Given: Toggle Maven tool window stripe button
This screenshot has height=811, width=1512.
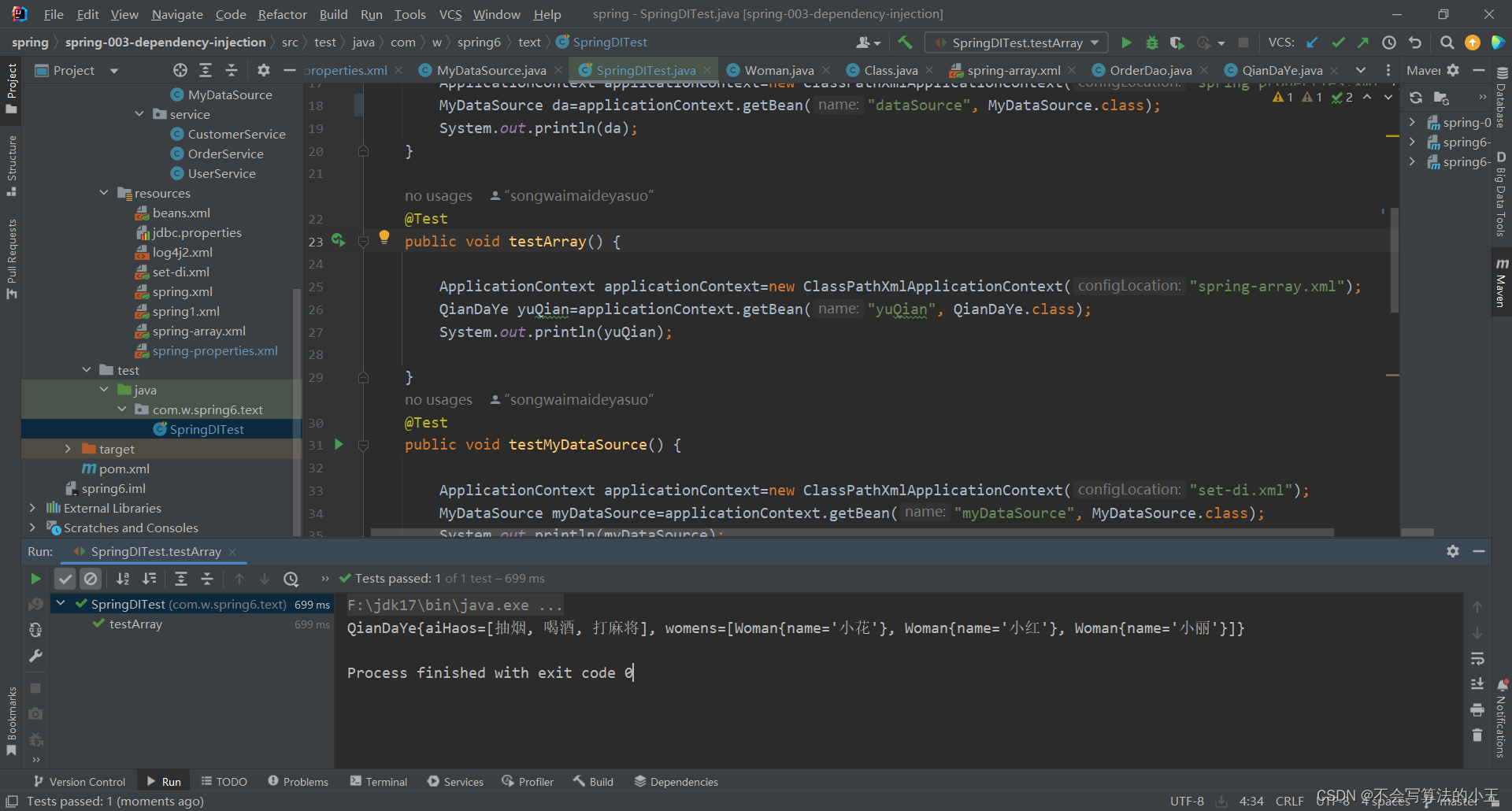Looking at the screenshot, I should (x=1501, y=282).
